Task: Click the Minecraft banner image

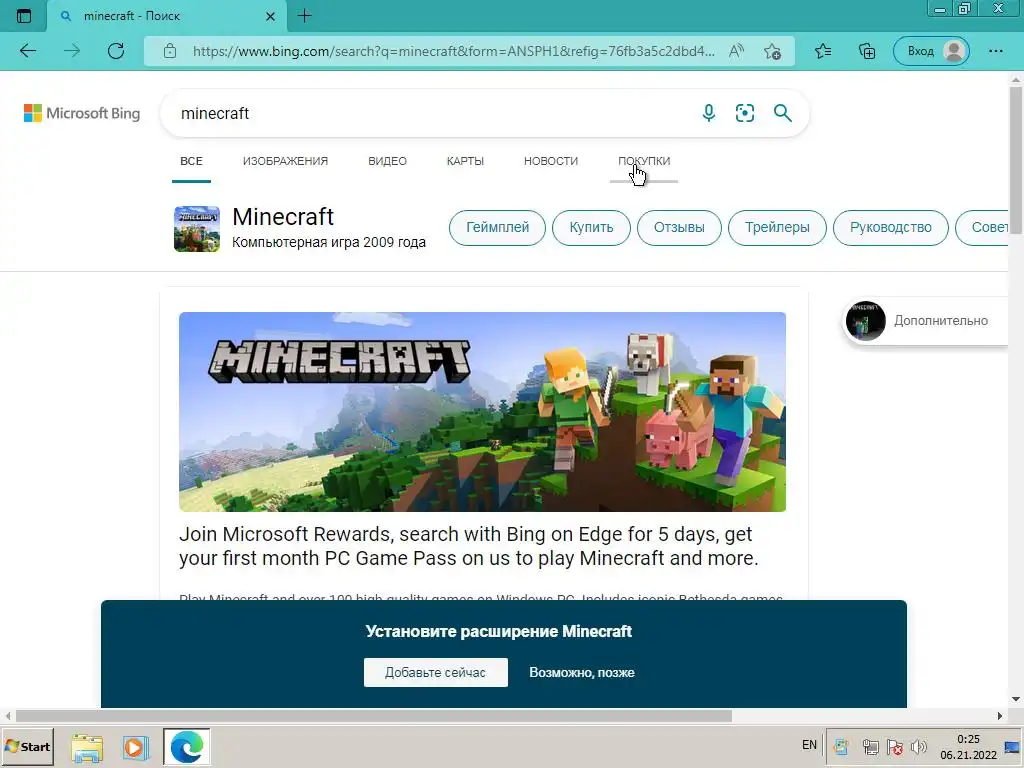Action: pos(483,411)
